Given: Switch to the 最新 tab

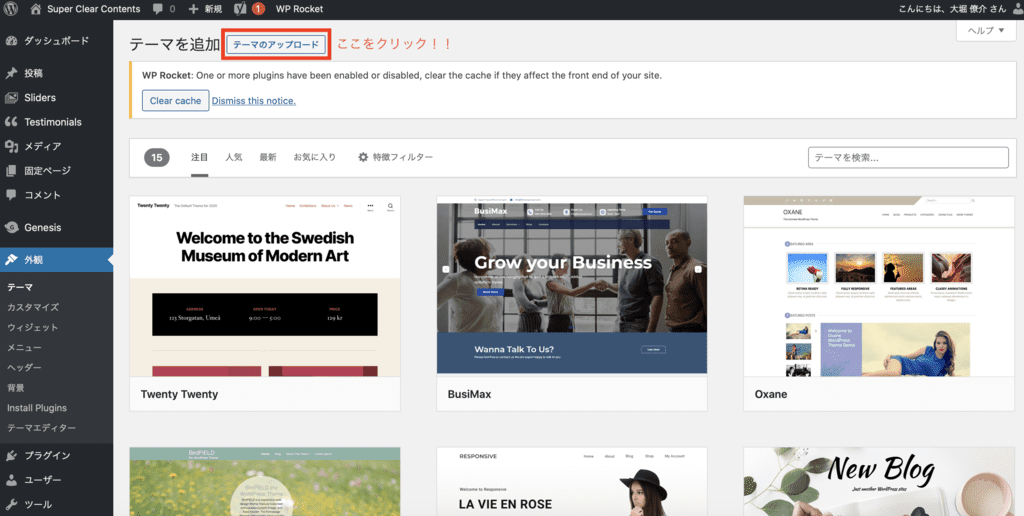Looking at the screenshot, I should point(267,158).
